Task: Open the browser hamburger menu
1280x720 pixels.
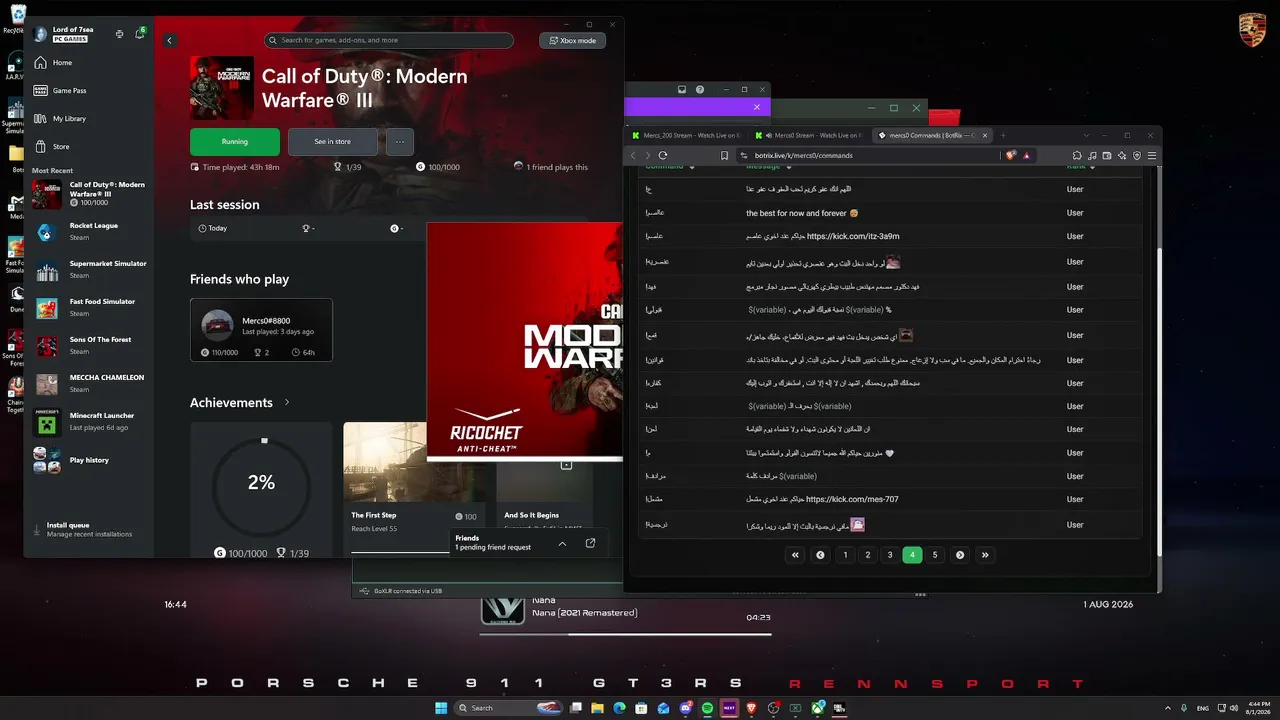Action: pos(1152,155)
